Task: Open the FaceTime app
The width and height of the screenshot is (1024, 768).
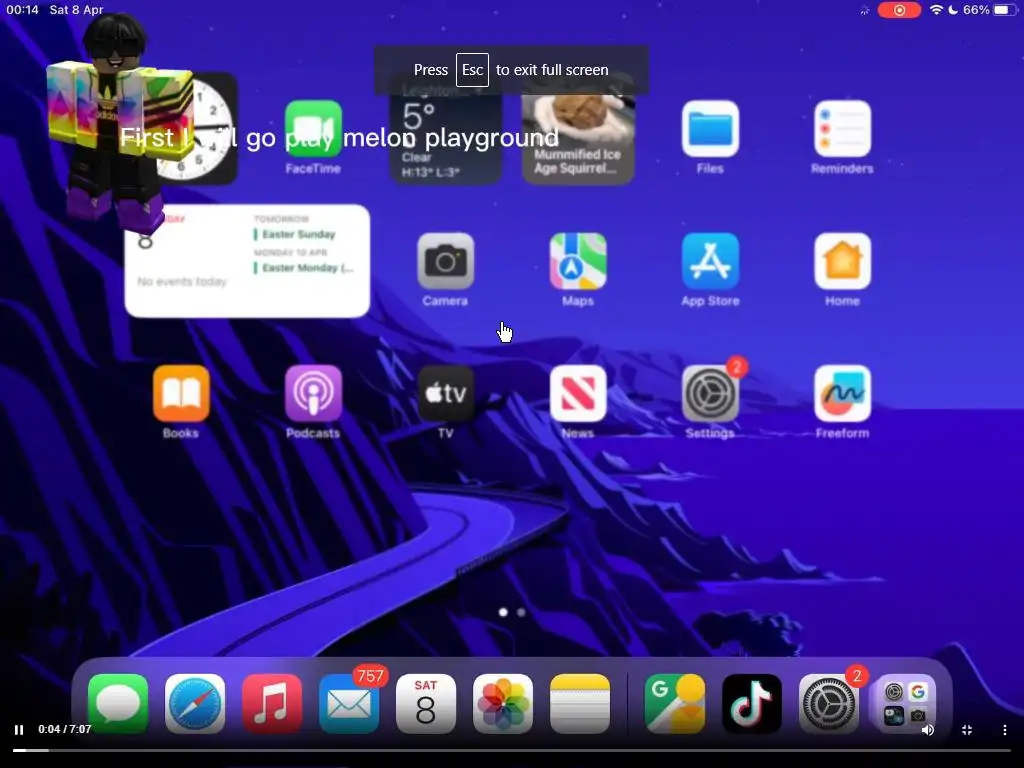Action: (313, 129)
